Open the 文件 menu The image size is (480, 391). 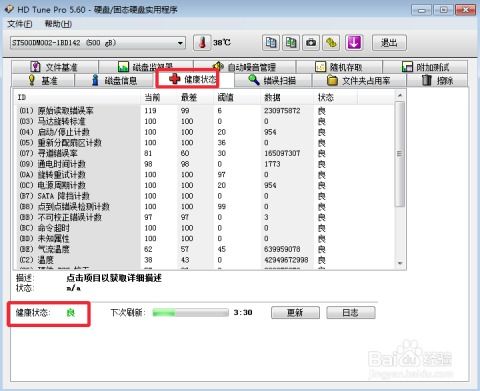click(x=20, y=24)
